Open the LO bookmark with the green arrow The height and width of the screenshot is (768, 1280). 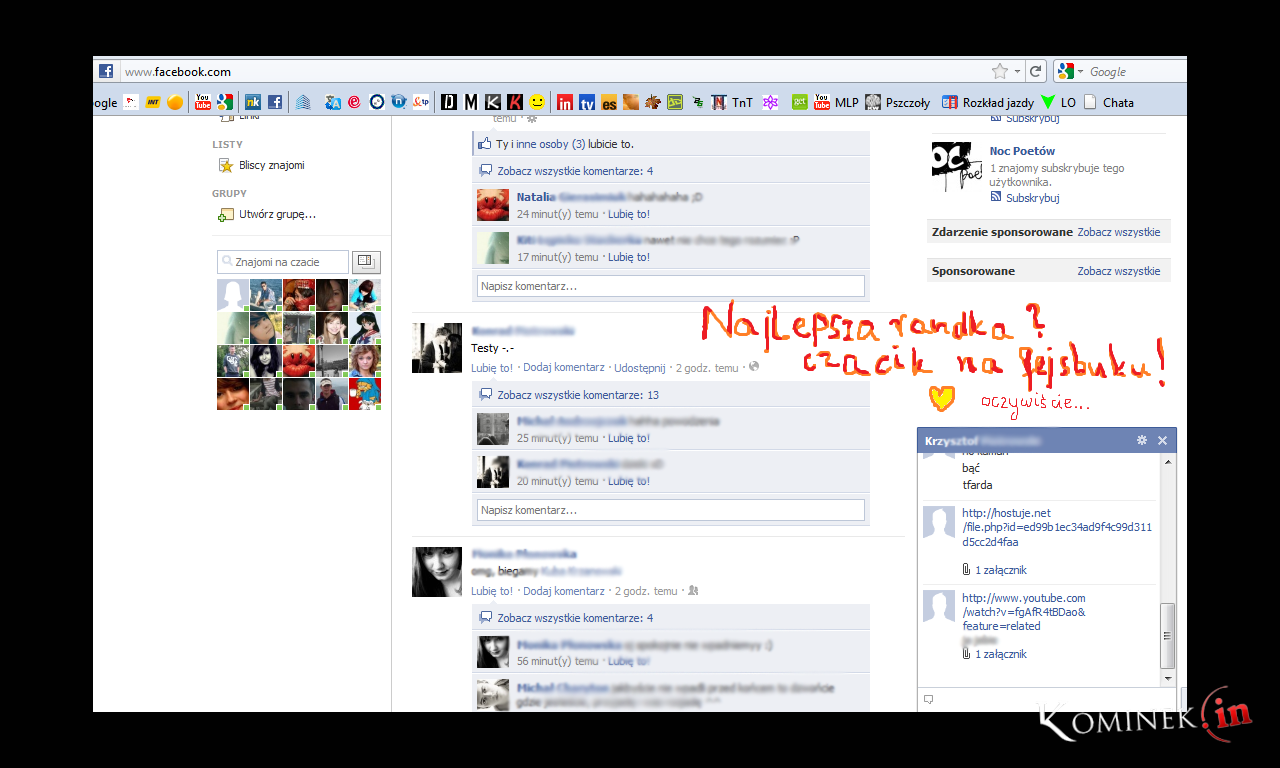(x=1058, y=102)
